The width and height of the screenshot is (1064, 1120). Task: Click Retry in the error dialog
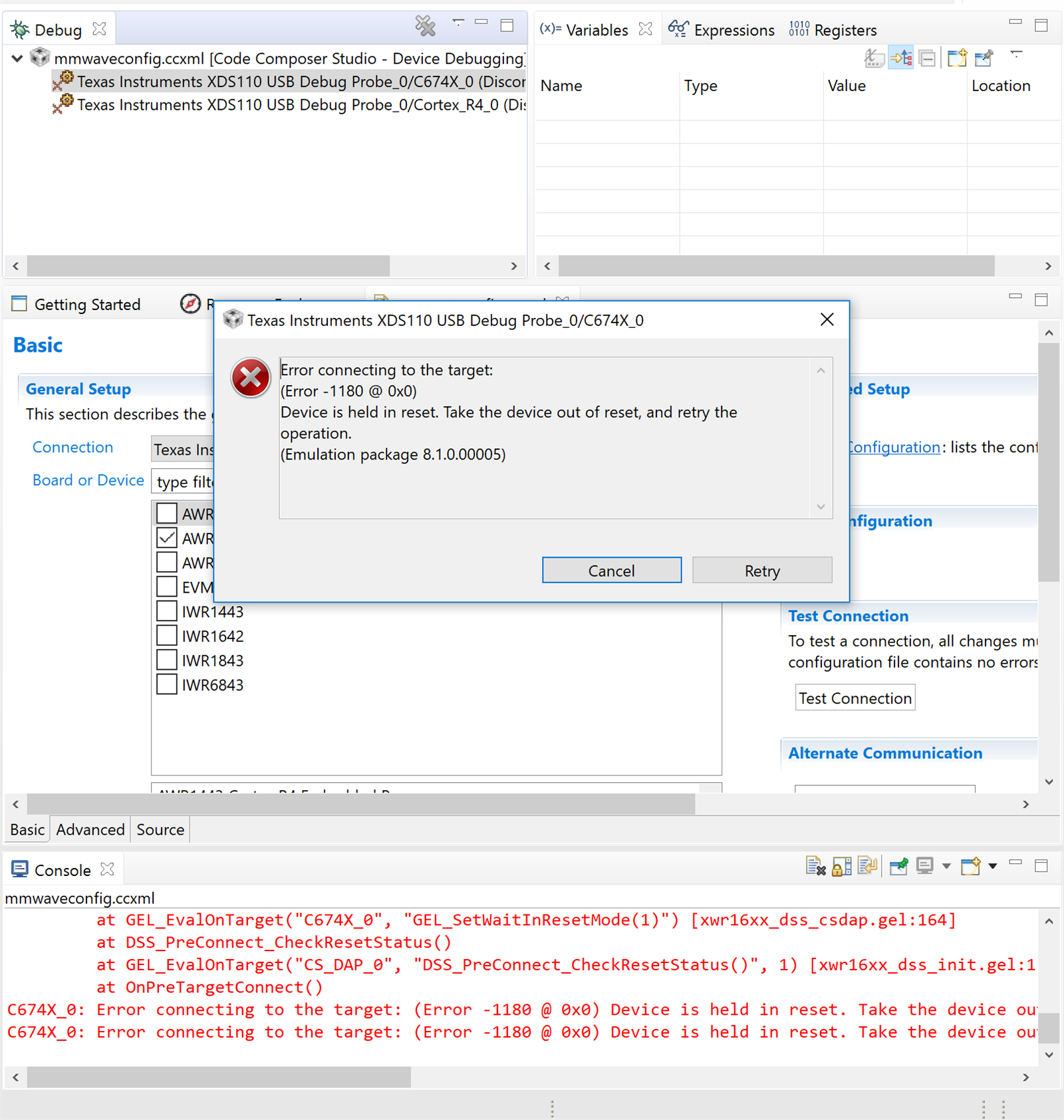[762, 571]
